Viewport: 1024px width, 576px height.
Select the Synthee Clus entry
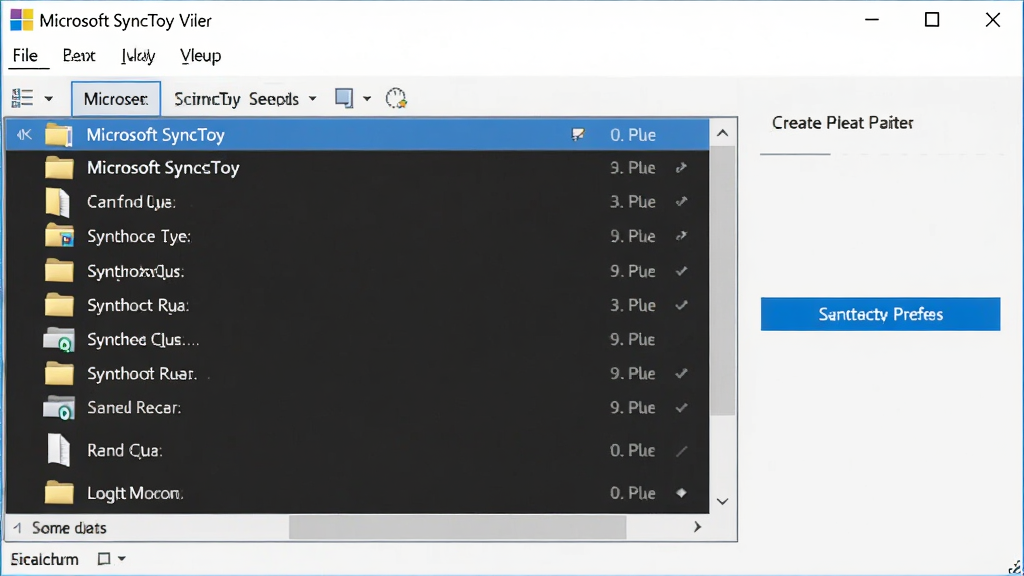[357, 339]
